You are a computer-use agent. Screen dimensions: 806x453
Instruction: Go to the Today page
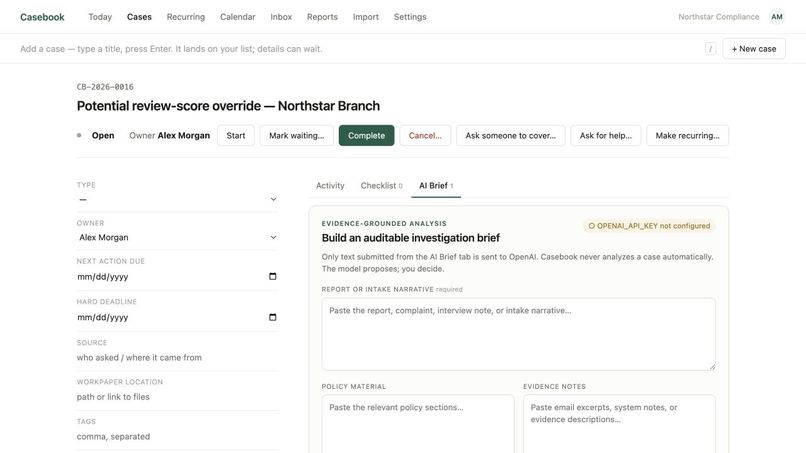(x=100, y=17)
